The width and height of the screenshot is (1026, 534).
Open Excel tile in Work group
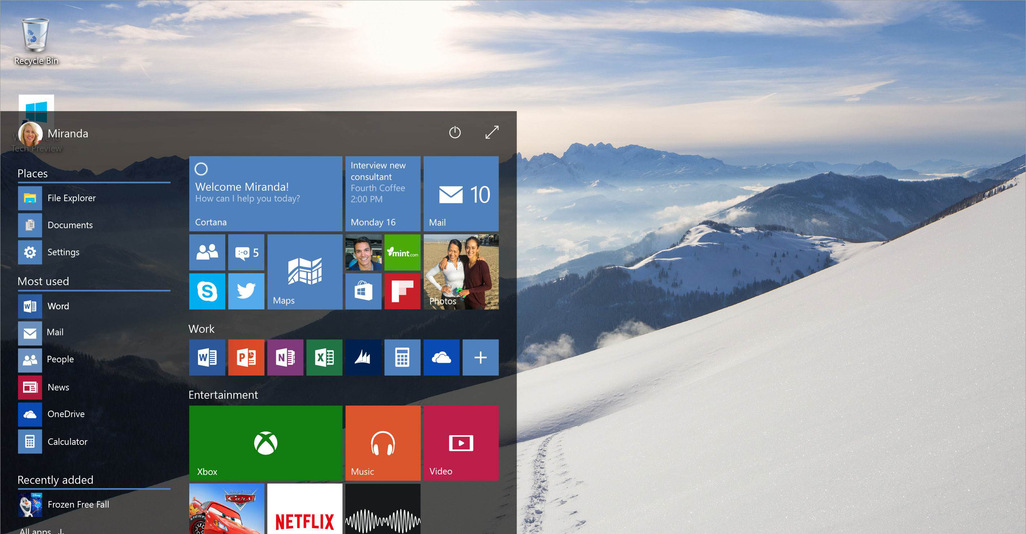coord(324,357)
